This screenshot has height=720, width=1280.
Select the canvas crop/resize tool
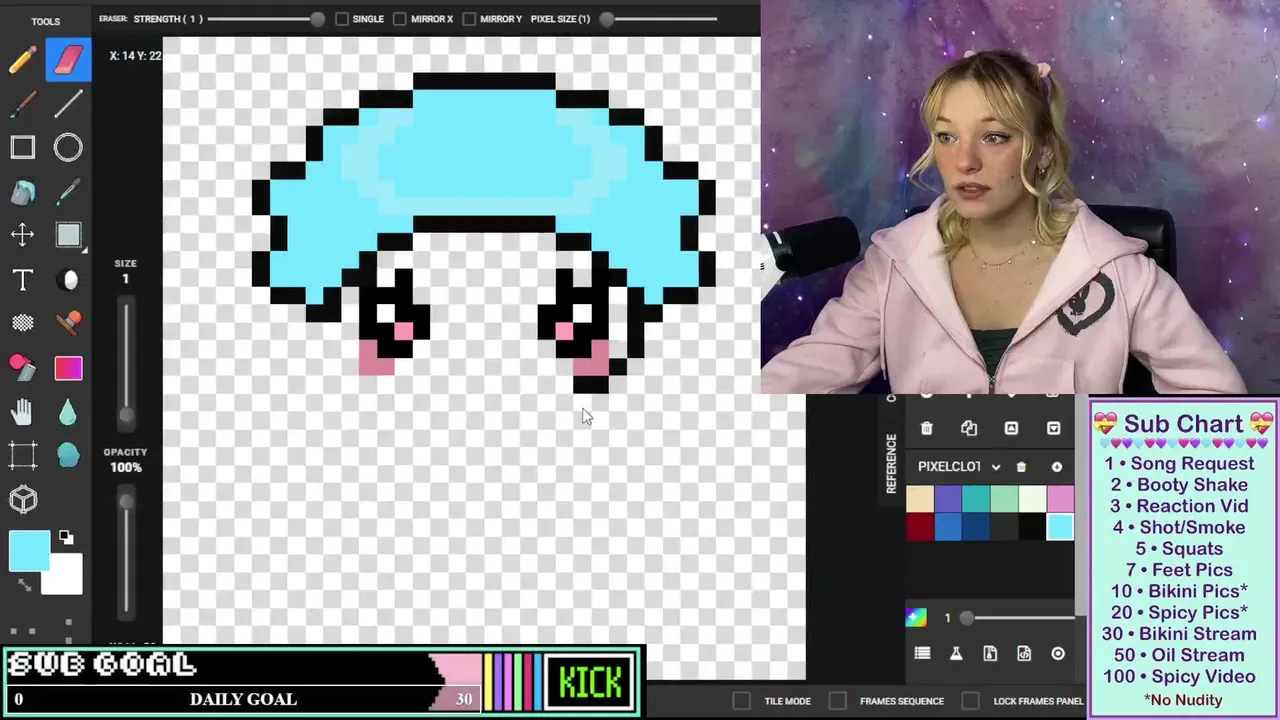point(22,455)
